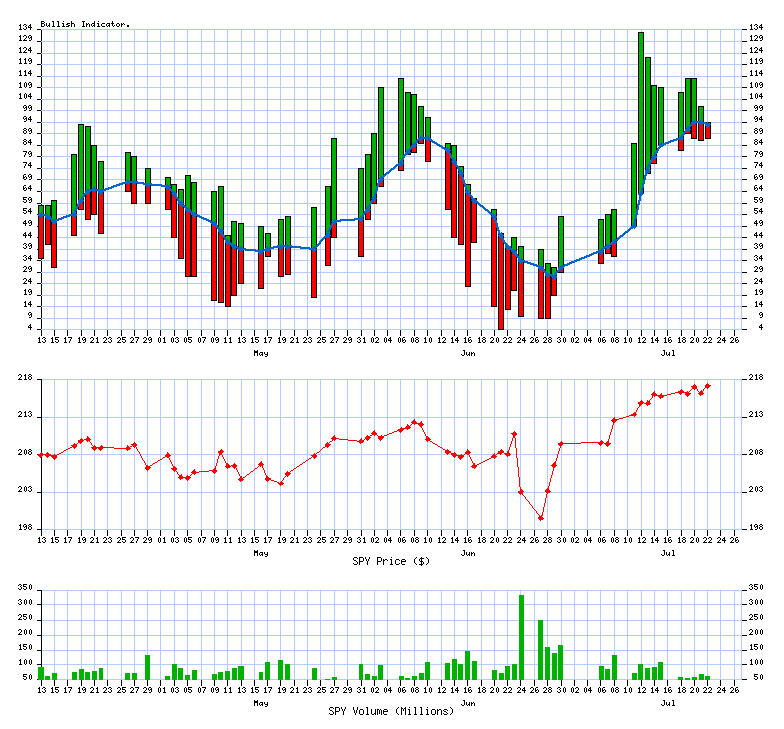Click the blue trend line's lowest point
The image size is (784, 729).
coord(554,276)
